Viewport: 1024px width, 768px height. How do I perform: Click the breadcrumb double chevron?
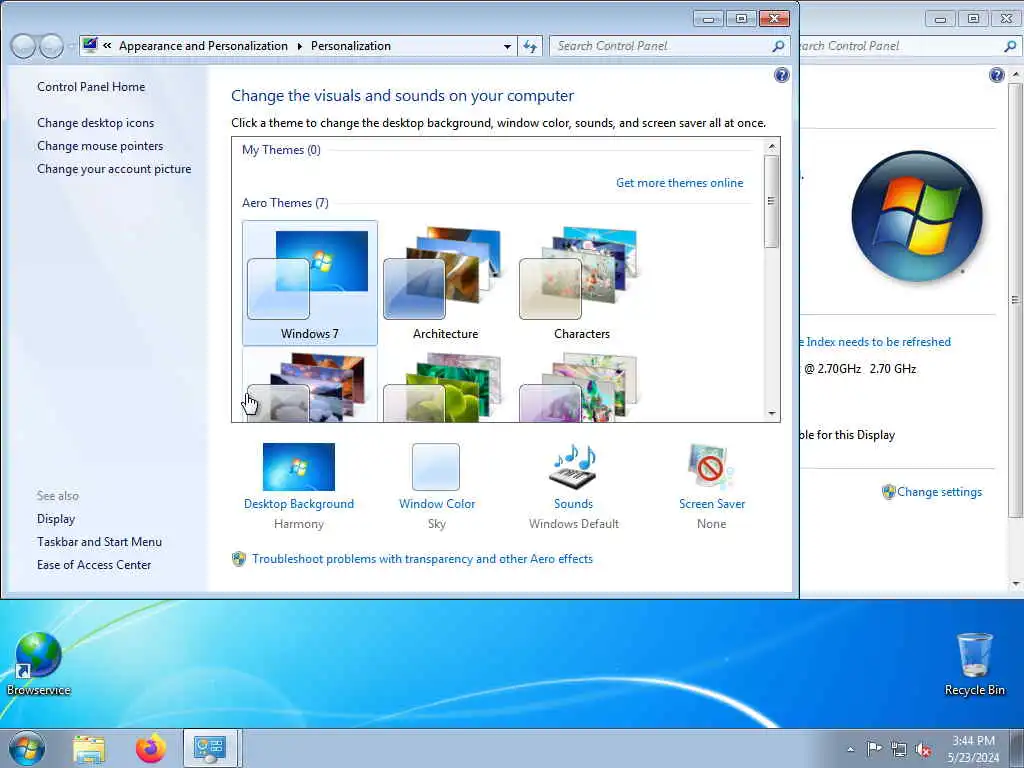pos(107,46)
